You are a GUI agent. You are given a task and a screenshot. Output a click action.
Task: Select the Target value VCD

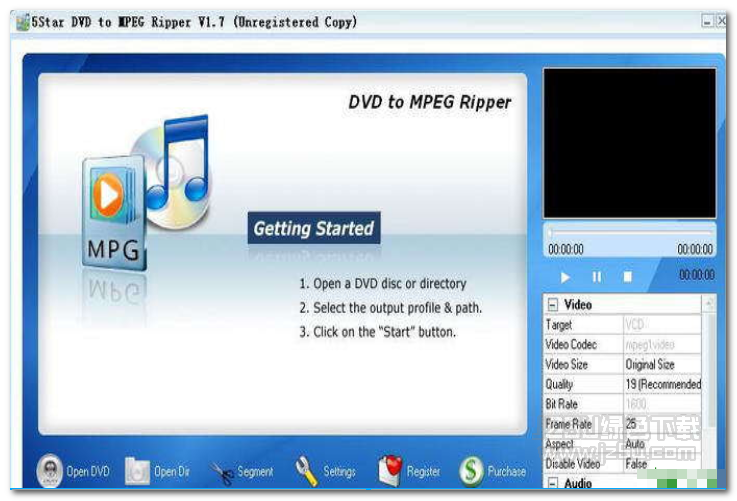662,325
